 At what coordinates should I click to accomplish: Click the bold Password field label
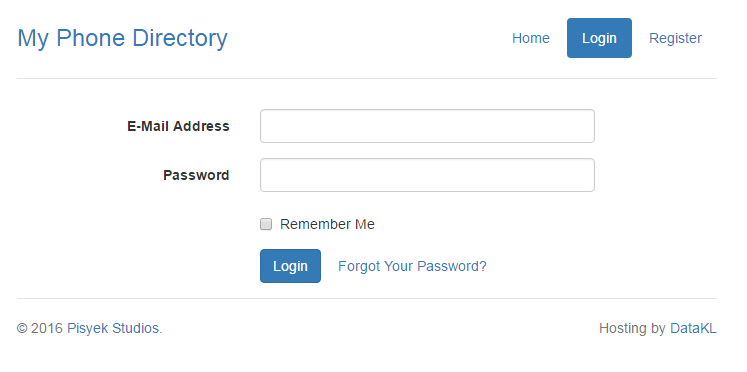(x=196, y=175)
